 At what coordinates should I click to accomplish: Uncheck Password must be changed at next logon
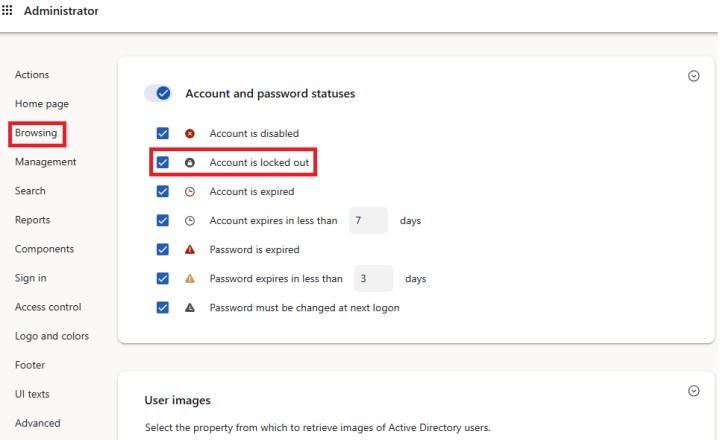point(163,307)
